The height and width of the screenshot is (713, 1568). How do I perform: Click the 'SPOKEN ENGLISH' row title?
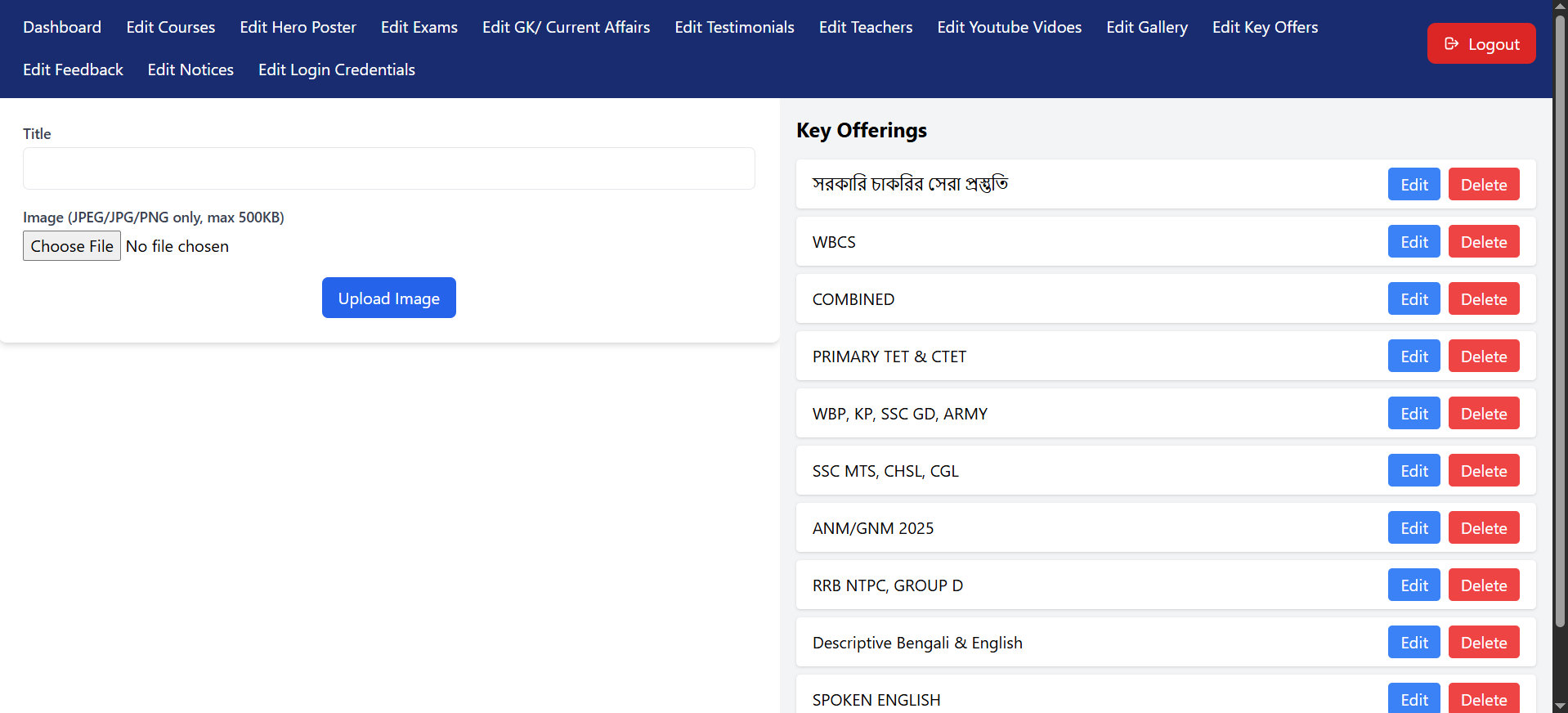click(876, 700)
